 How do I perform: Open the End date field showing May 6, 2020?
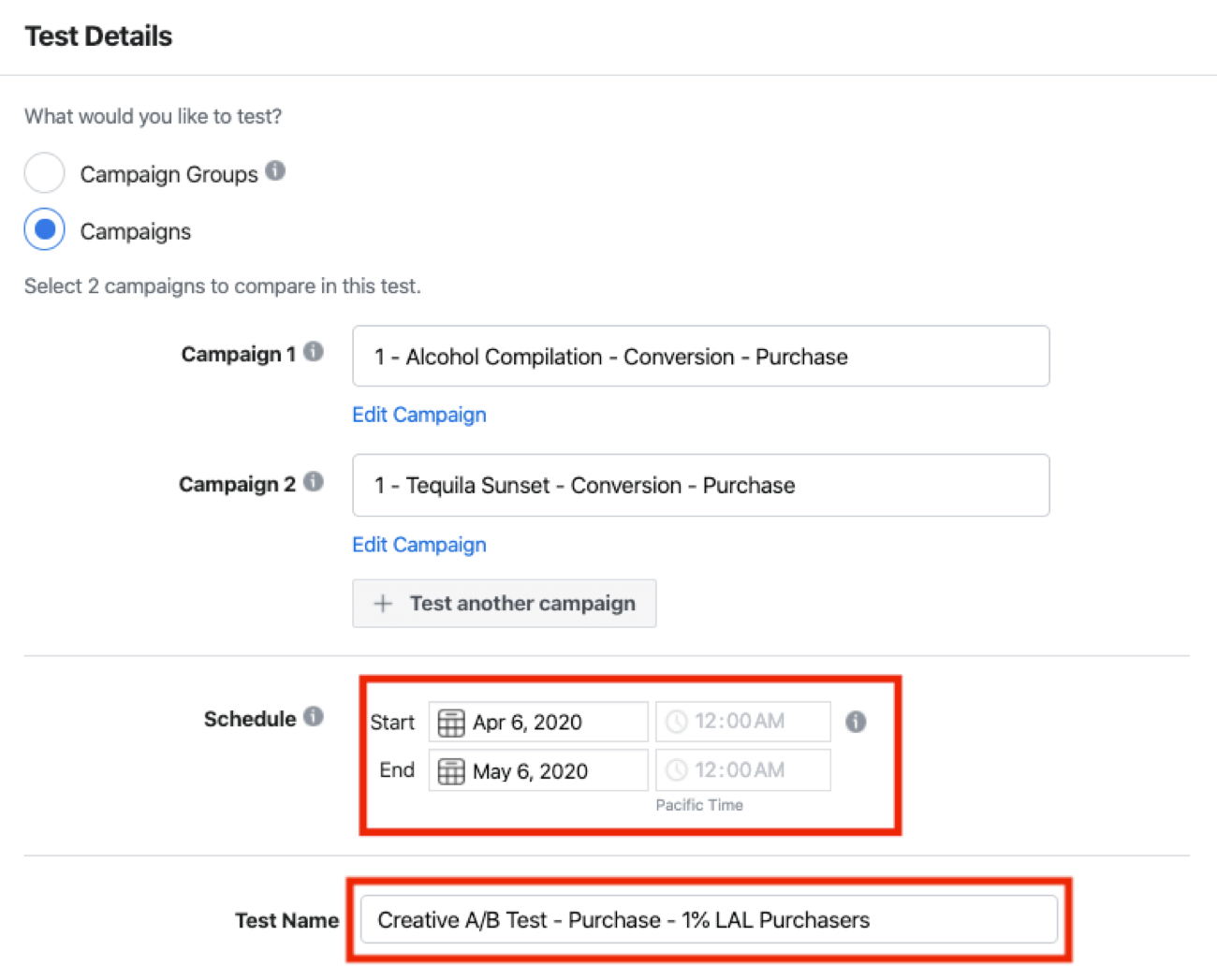point(538,770)
